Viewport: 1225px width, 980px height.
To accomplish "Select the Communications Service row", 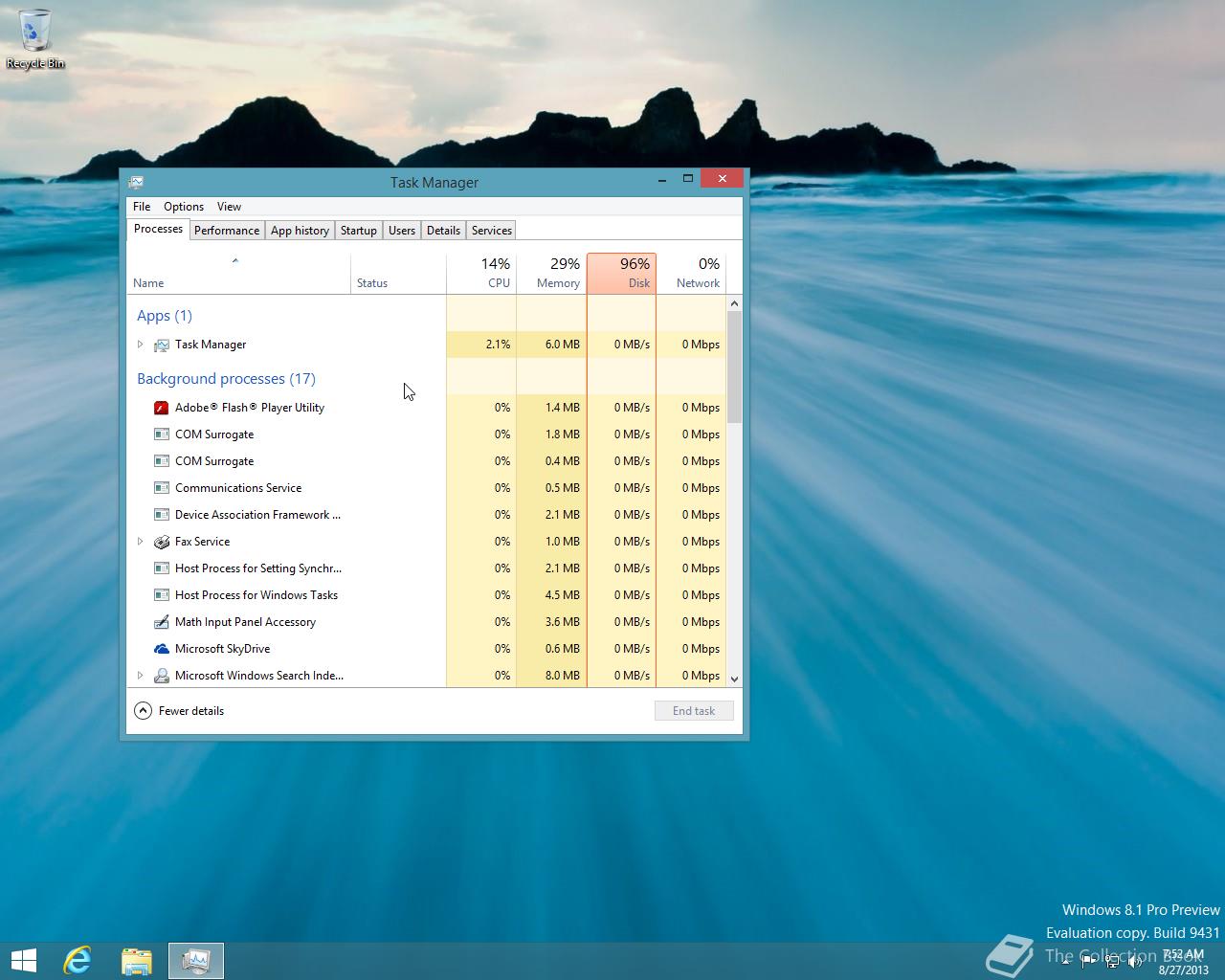I will pyautogui.click(x=427, y=488).
